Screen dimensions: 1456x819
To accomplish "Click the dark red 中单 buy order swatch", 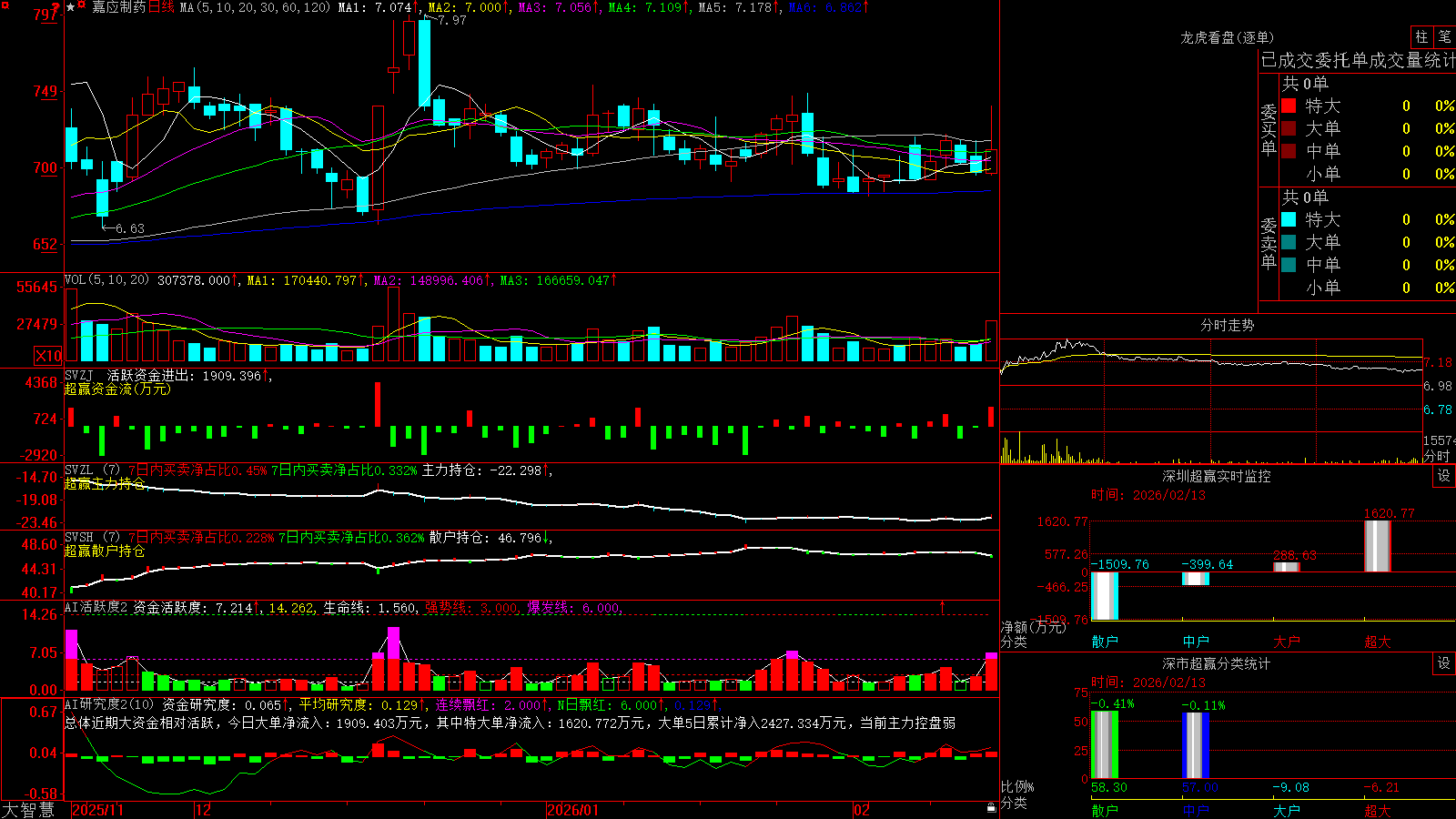I will point(1289,151).
